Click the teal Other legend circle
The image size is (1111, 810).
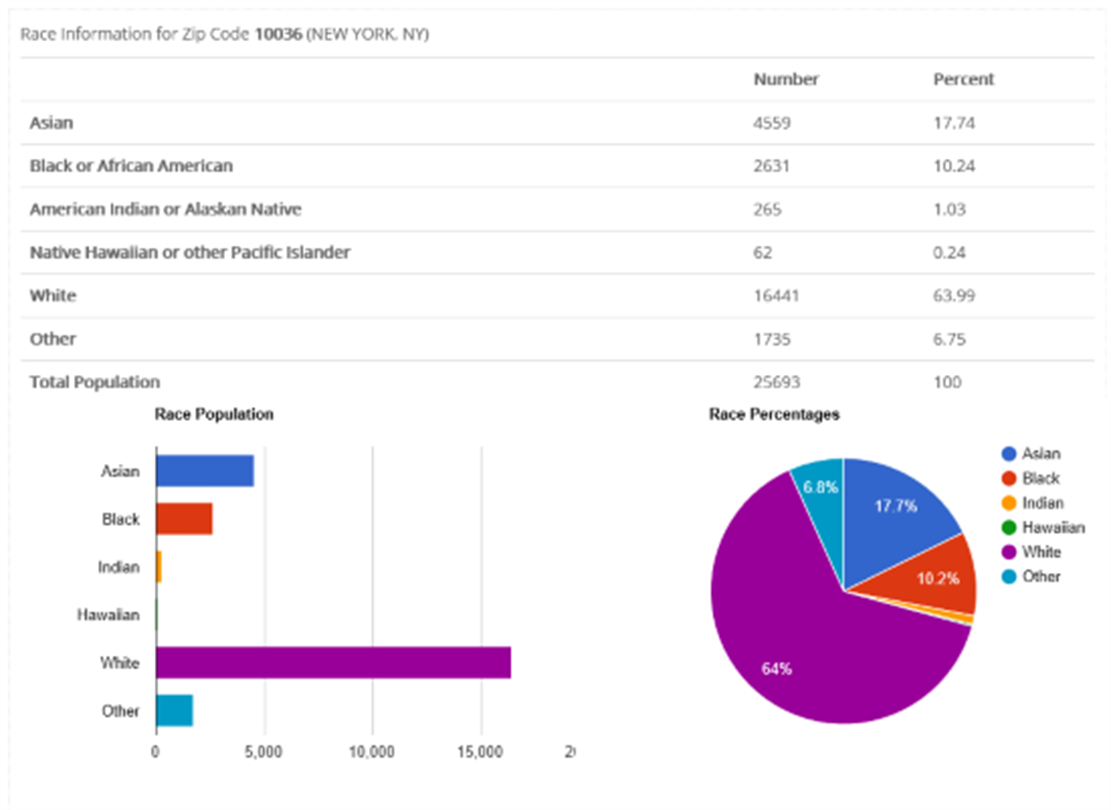click(1007, 577)
